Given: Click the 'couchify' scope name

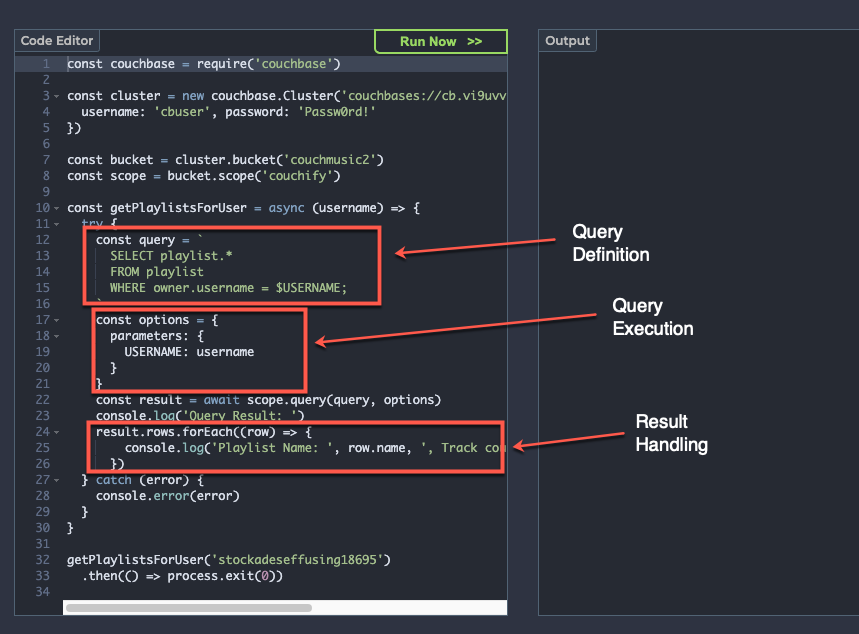Looking at the screenshot, I should coord(297,176).
